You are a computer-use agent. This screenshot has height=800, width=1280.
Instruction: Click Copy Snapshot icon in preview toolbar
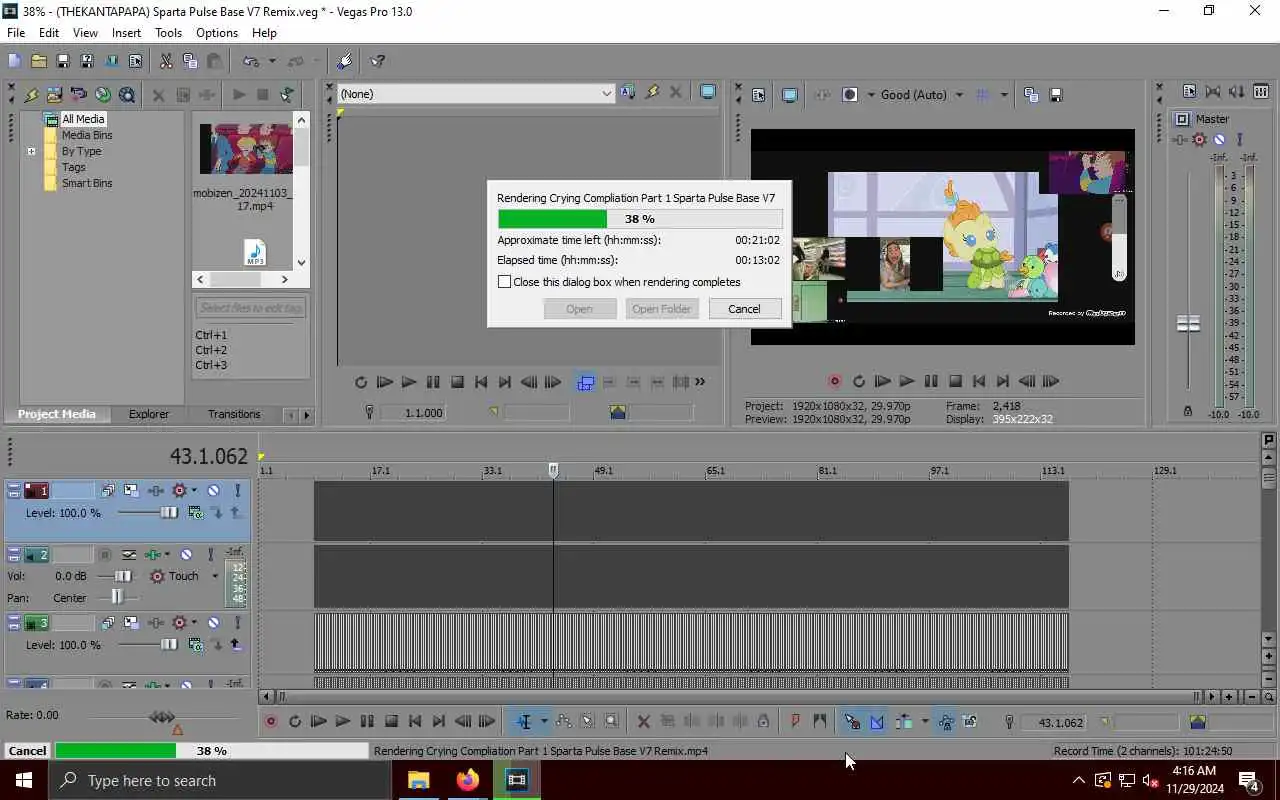(1031, 95)
